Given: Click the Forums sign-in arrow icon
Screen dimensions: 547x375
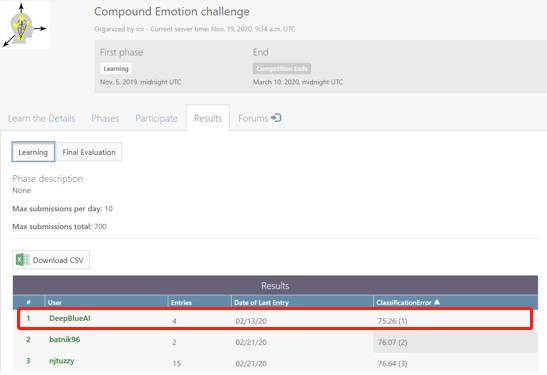Looking at the screenshot, I should [276, 118].
